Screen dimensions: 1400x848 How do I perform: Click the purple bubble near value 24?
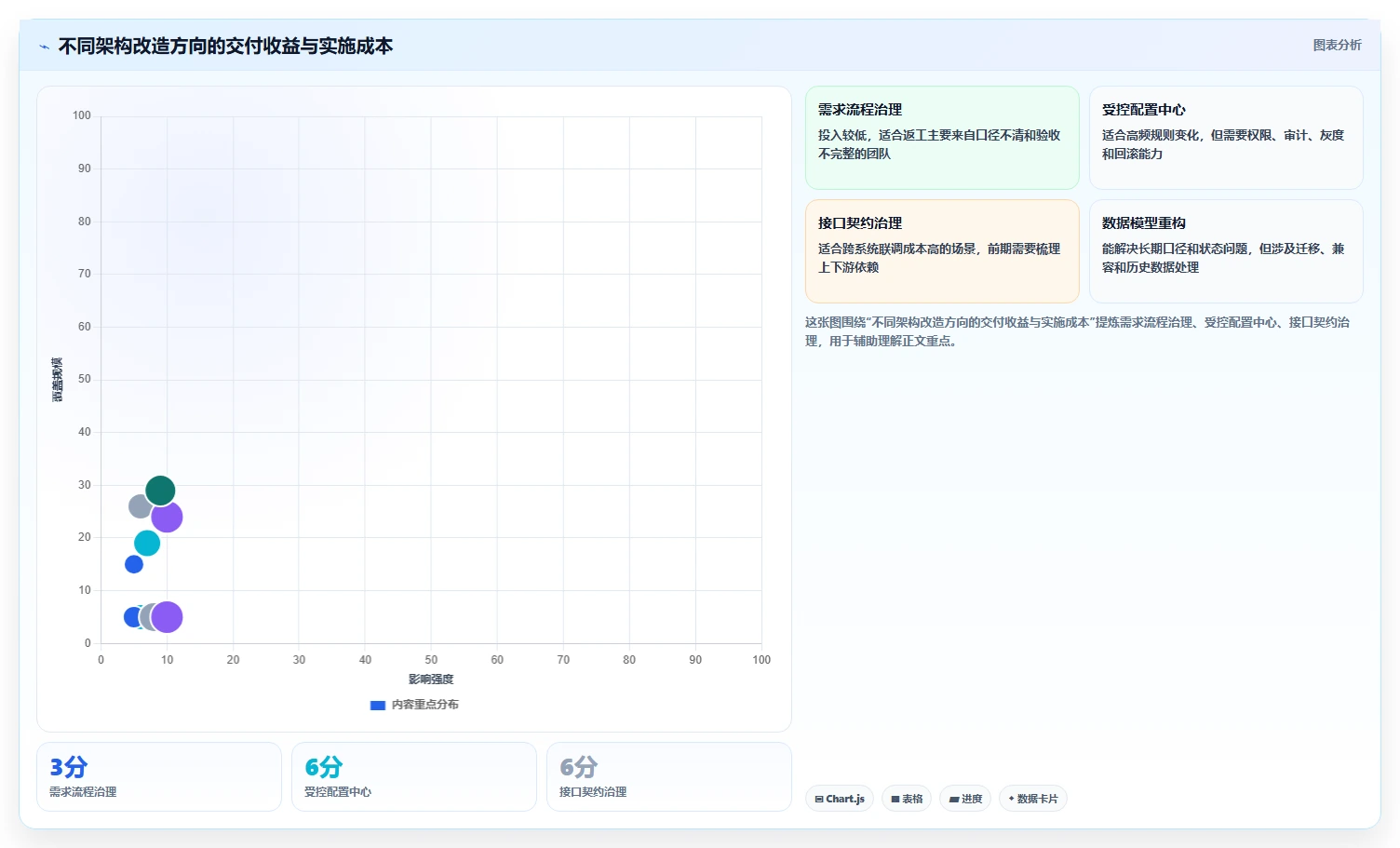[x=167, y=517]
